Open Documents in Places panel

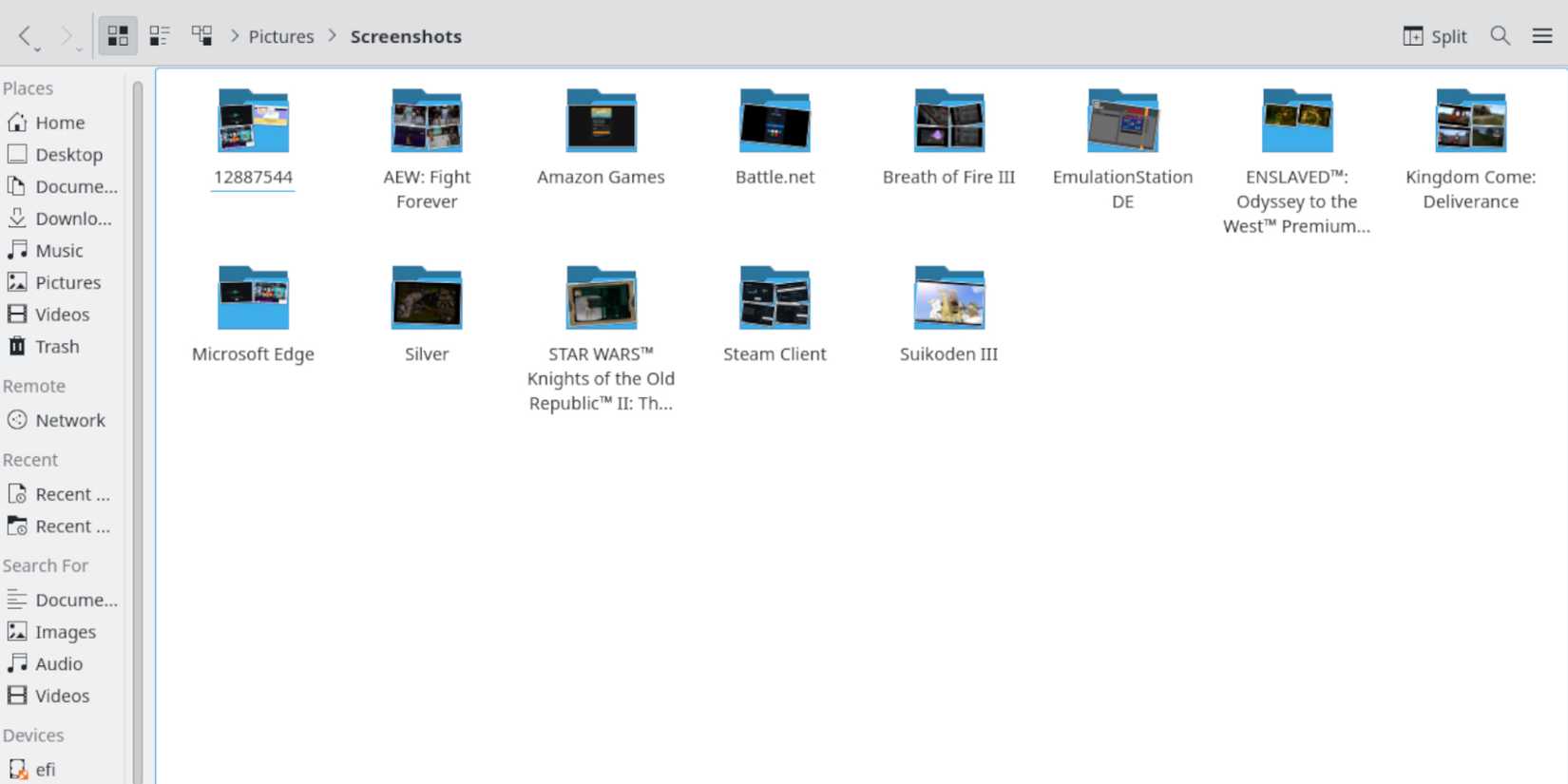62,186
